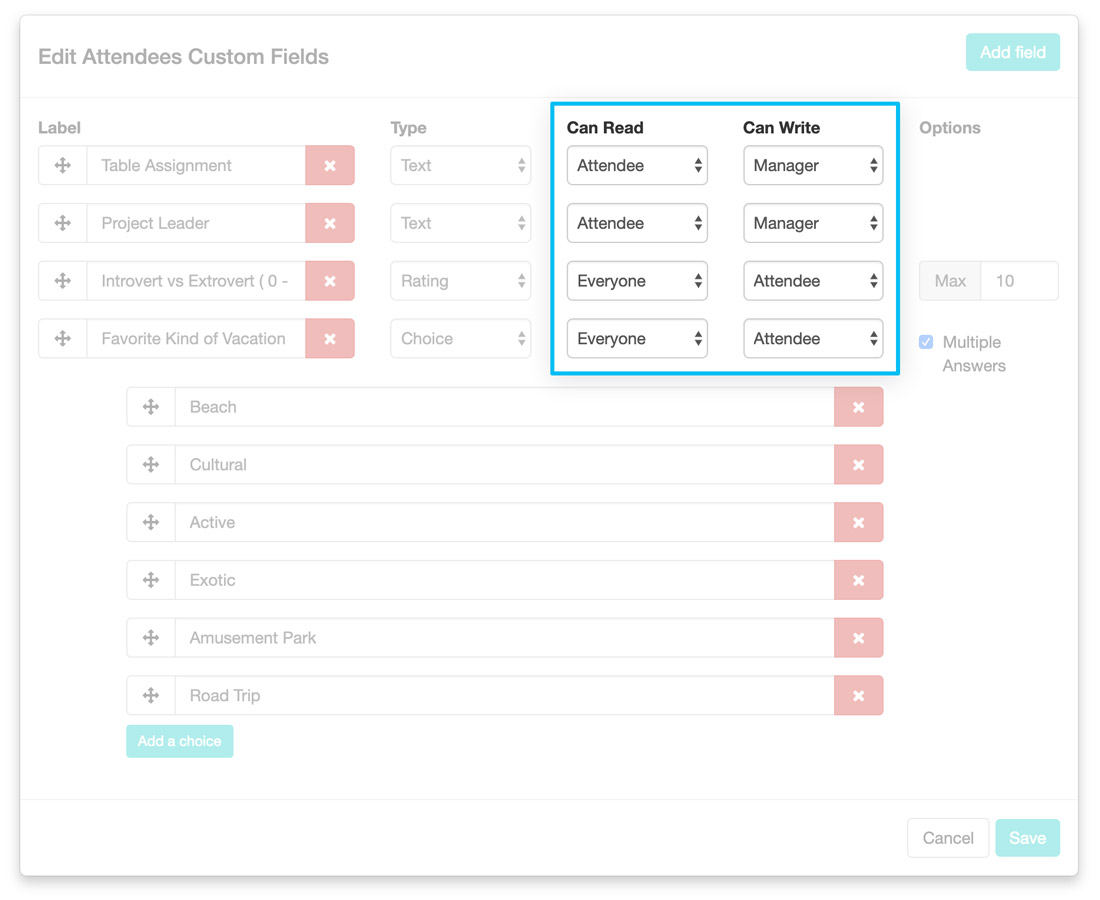Click the Max value input showing 10

click(x=1019, y=281)
